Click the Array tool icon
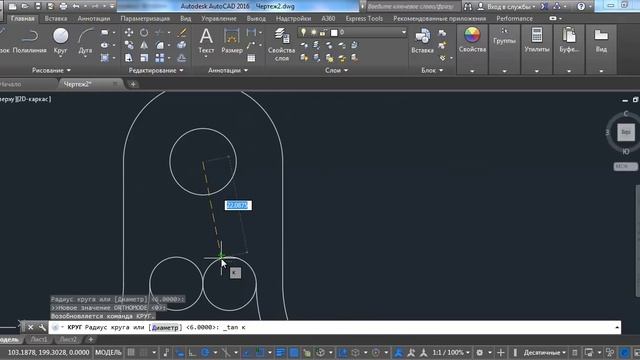The width and height of the screenshot is (640, 360). point(160,58)
